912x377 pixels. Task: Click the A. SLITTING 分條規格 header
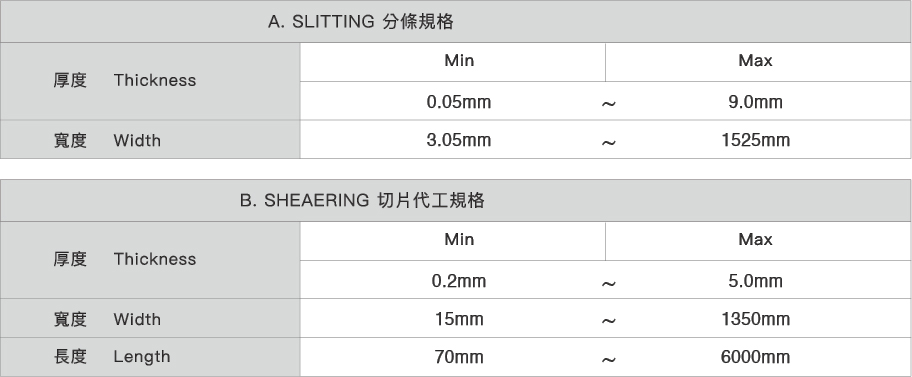(x=361, y=22)
